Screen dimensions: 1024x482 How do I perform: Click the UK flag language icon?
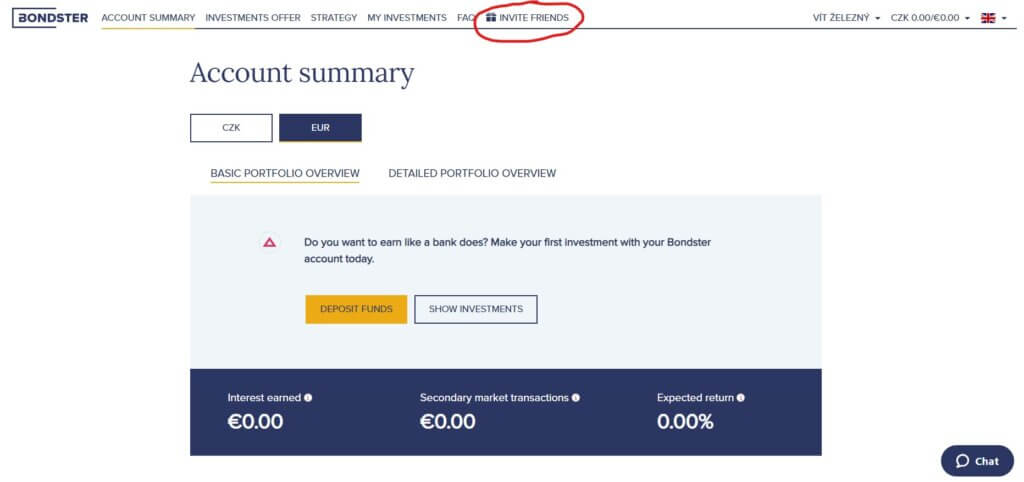[988, 18]
